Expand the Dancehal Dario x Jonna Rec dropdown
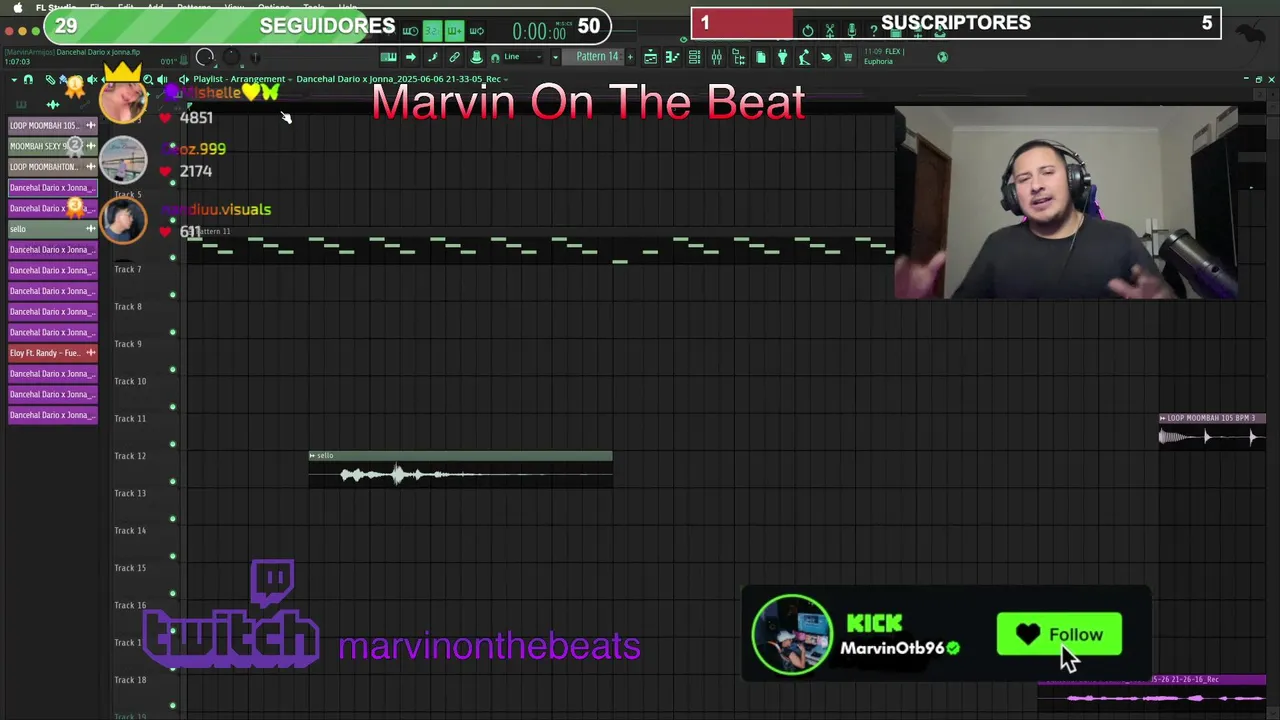The image size is (1280, 720). (x=507, y=79)
